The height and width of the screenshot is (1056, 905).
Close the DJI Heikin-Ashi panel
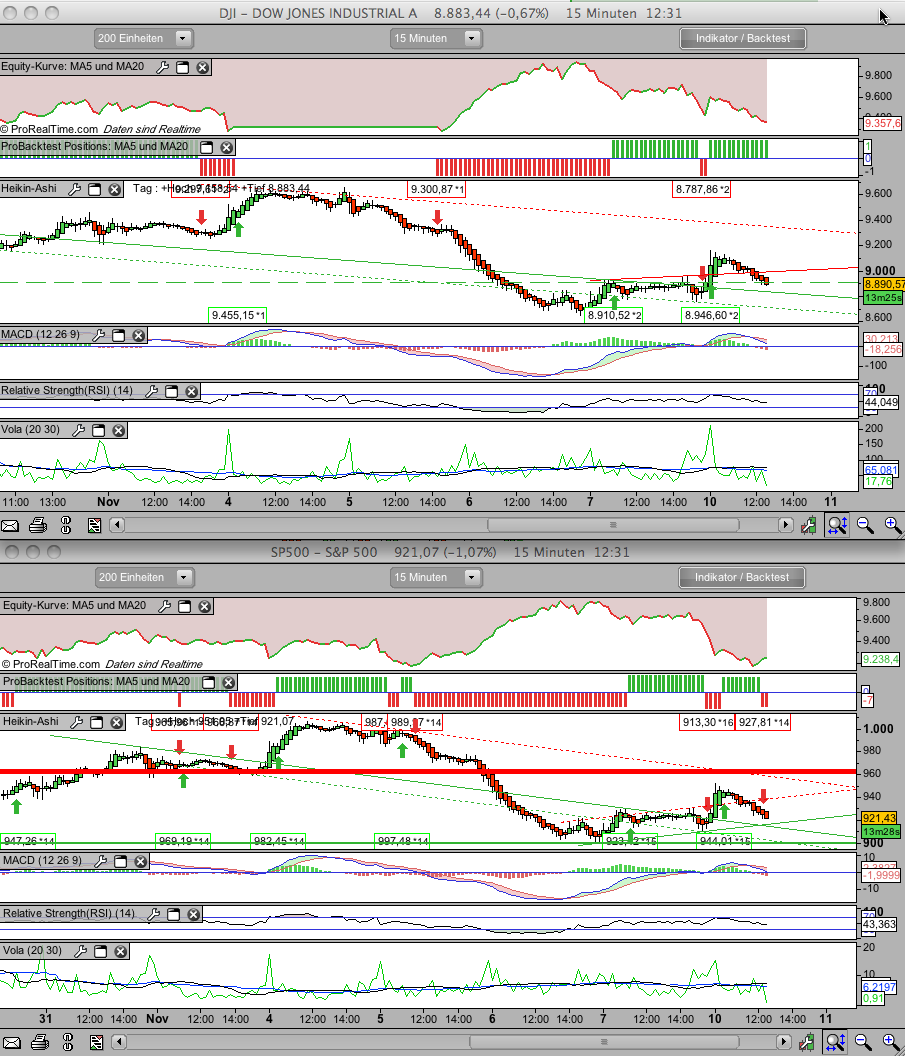point(115,189)
